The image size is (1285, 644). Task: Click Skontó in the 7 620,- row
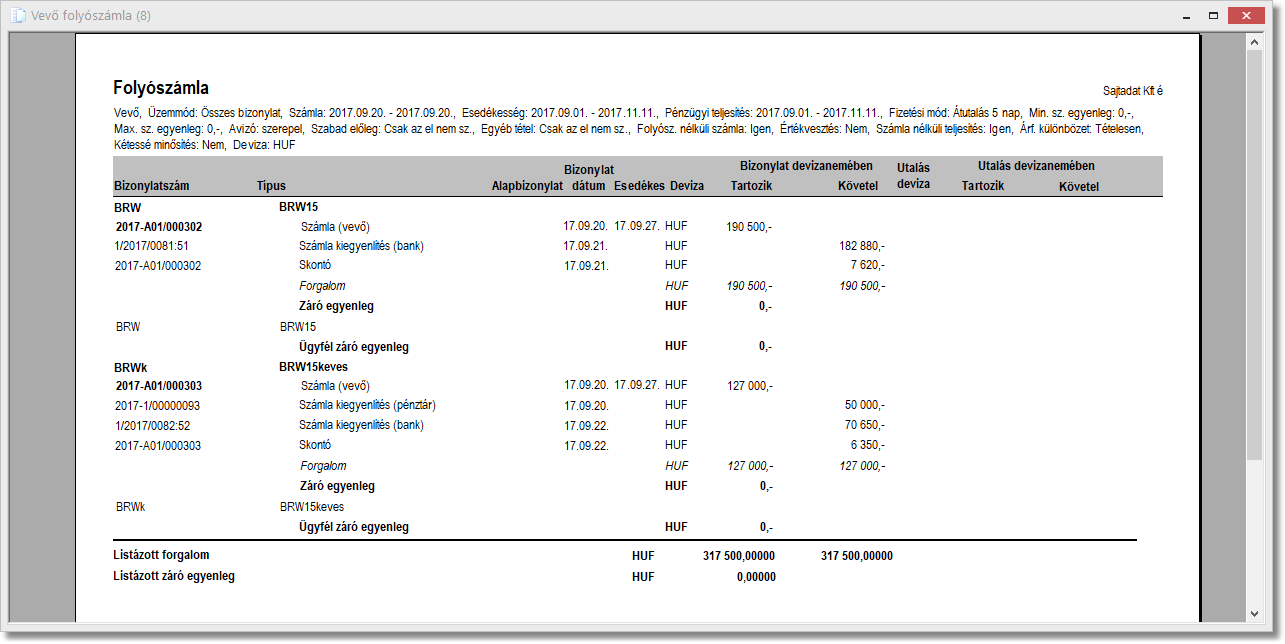pyautogui.click(x=315, y=265)
